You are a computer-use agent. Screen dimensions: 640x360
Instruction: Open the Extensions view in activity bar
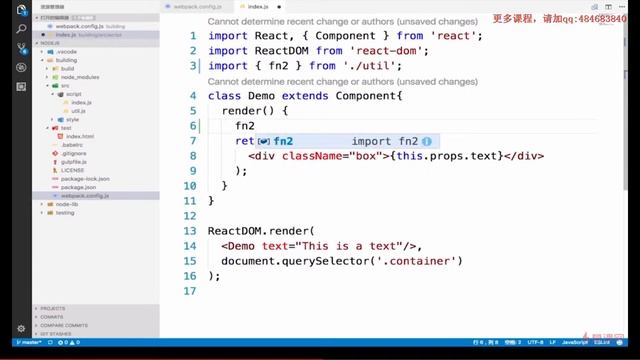[x=21, y=87]
